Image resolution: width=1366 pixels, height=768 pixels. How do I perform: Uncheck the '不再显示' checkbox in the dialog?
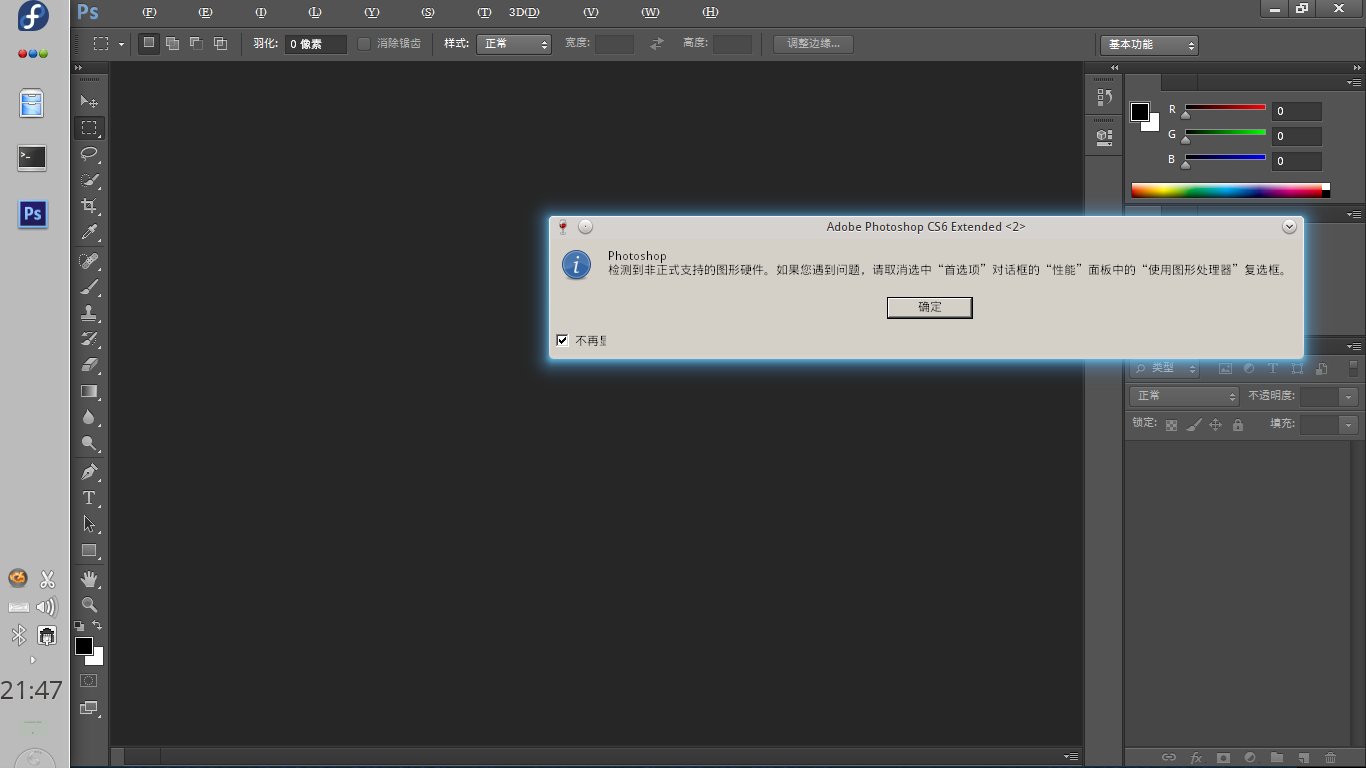[562, 340]
